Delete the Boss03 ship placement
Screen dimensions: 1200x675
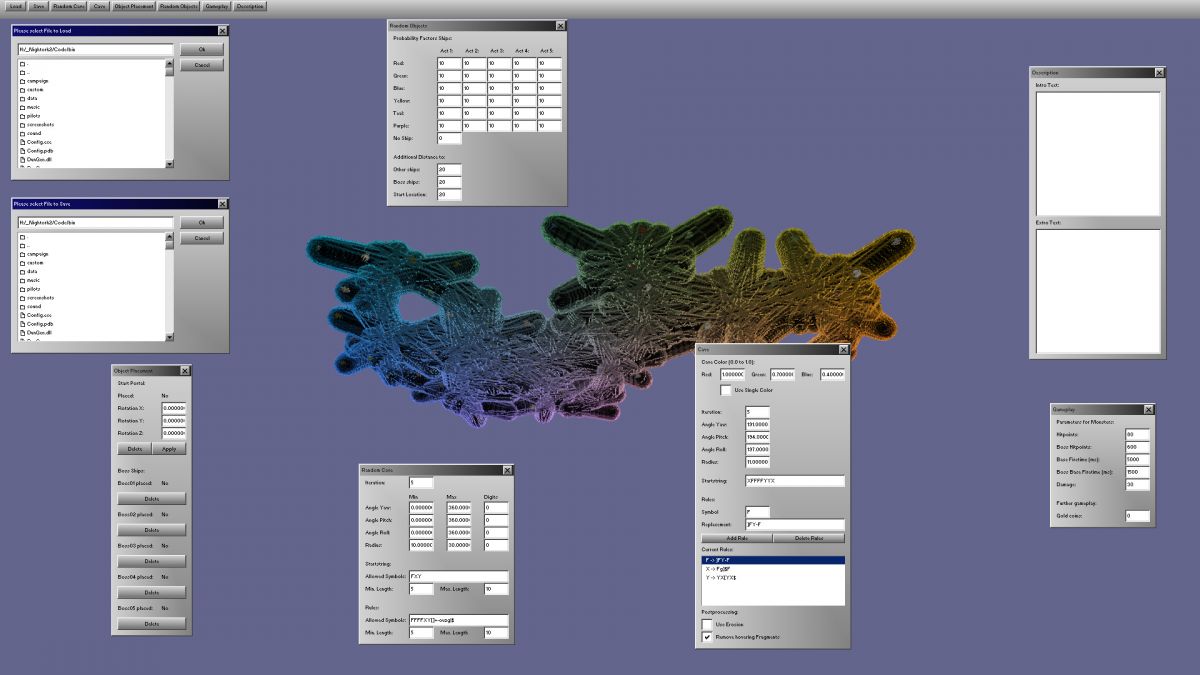pos(151,561)
